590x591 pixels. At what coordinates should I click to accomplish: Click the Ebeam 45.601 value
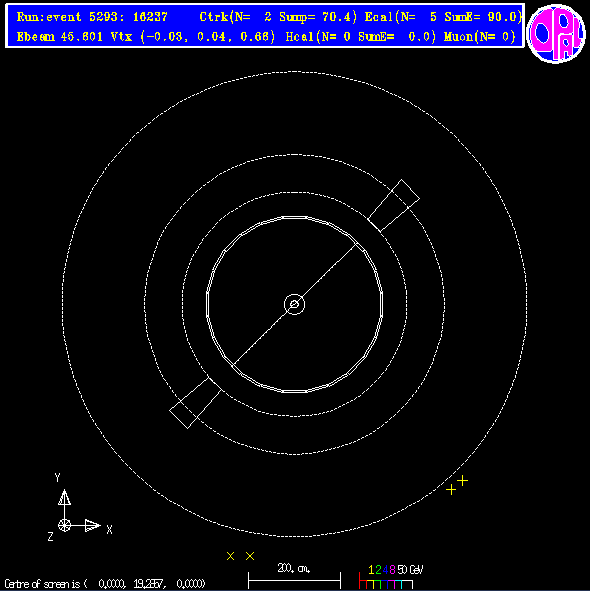pos(60,37)
